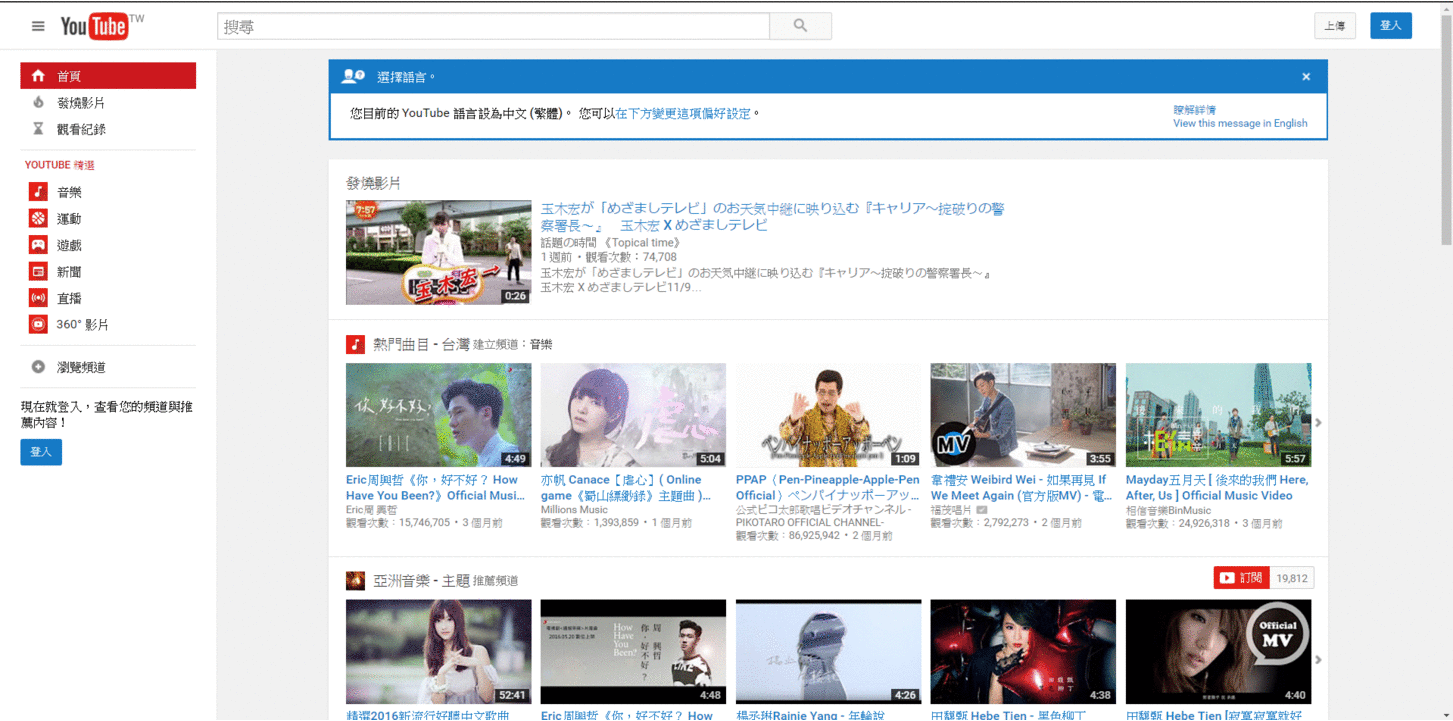The height and width of the screenshot is (721, 1453).
Task: Click the 在下方變更這項偏好設定 link
Action: (x=683, y=114)
